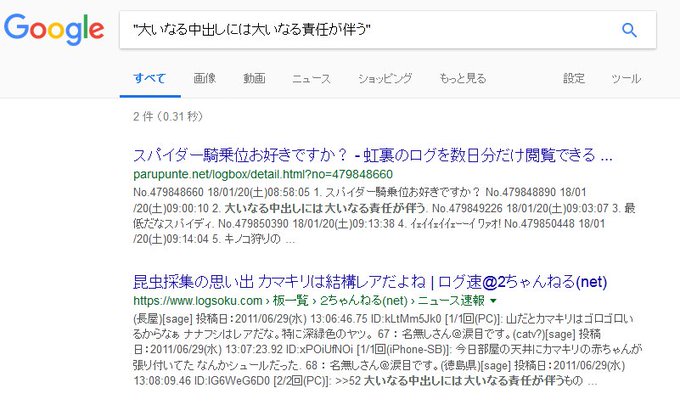Click bold snippet phrase in parupunte result
Image resolution: width=680 pixels, height=405 pixels.
click(x=326, y=208)
